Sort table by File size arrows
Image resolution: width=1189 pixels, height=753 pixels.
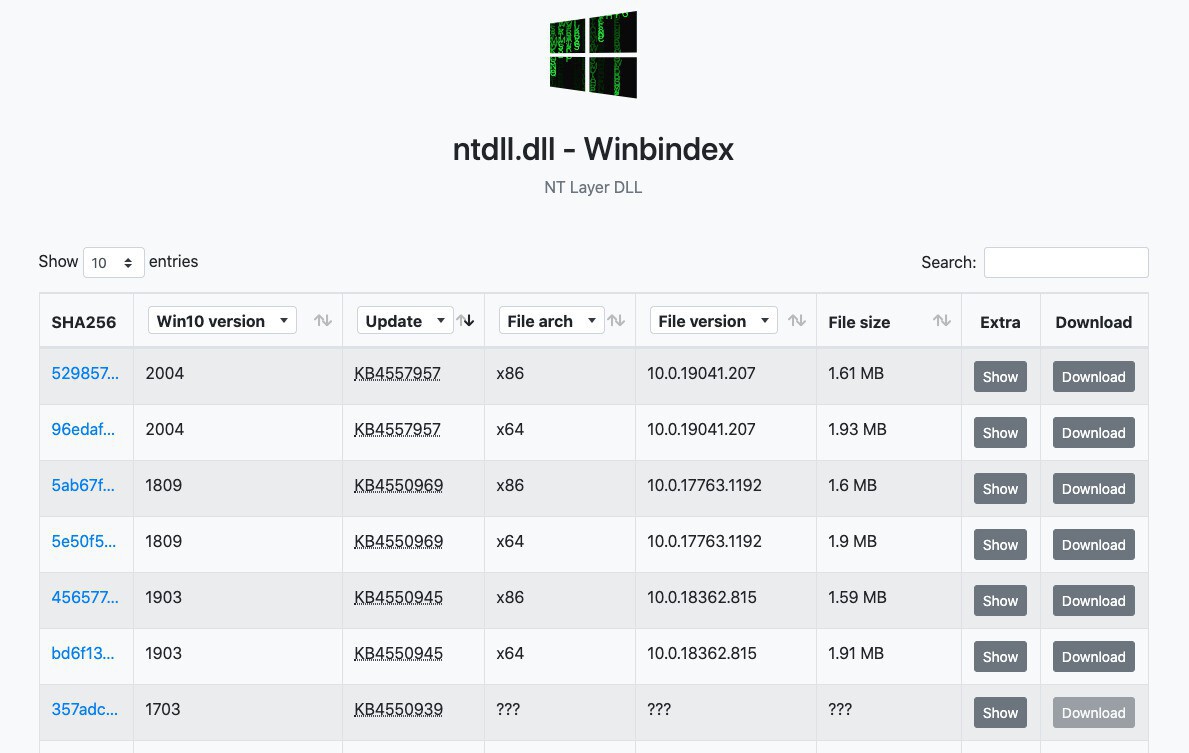click(x=941, y=321)
